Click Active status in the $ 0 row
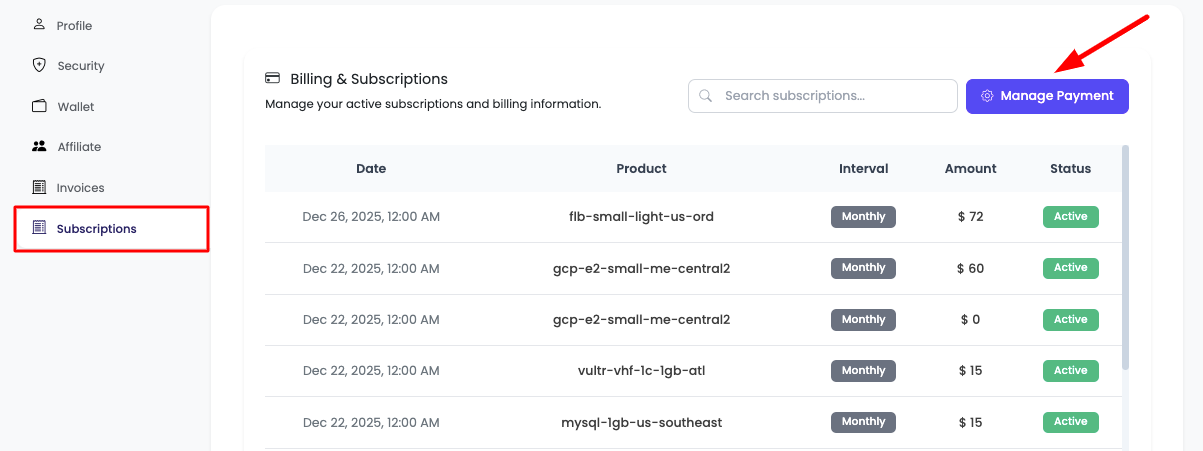This screenshot has height=451, width=1203. (x=1071, y=320)
